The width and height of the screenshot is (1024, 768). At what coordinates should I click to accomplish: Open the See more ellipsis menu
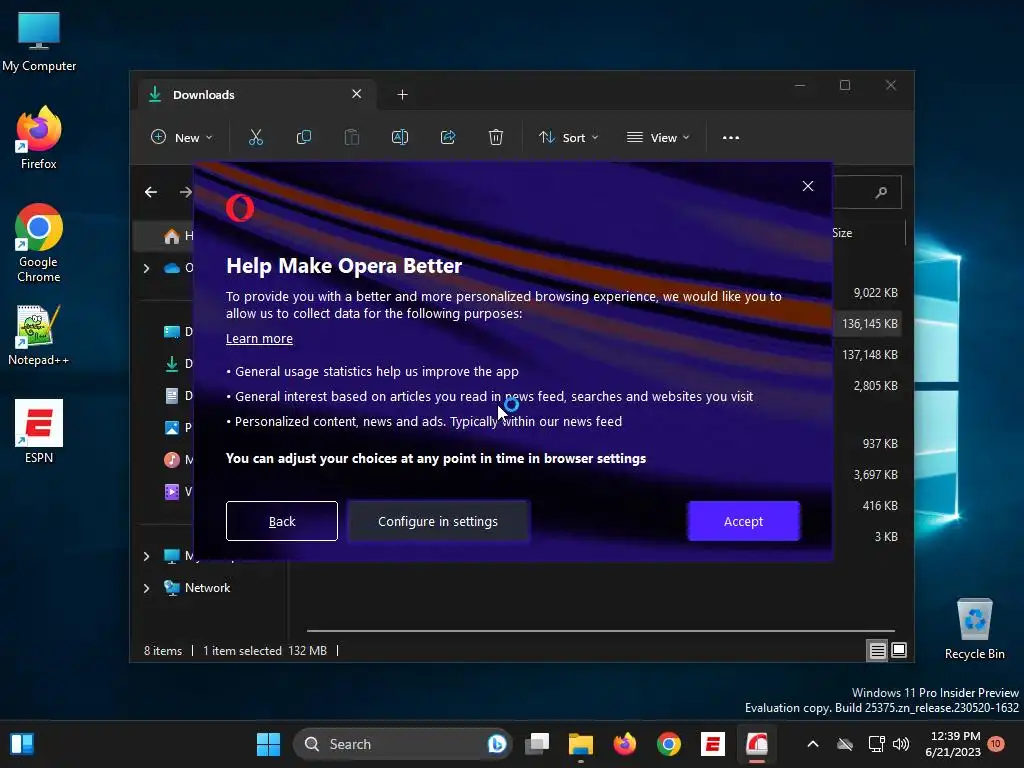(731, 137)
